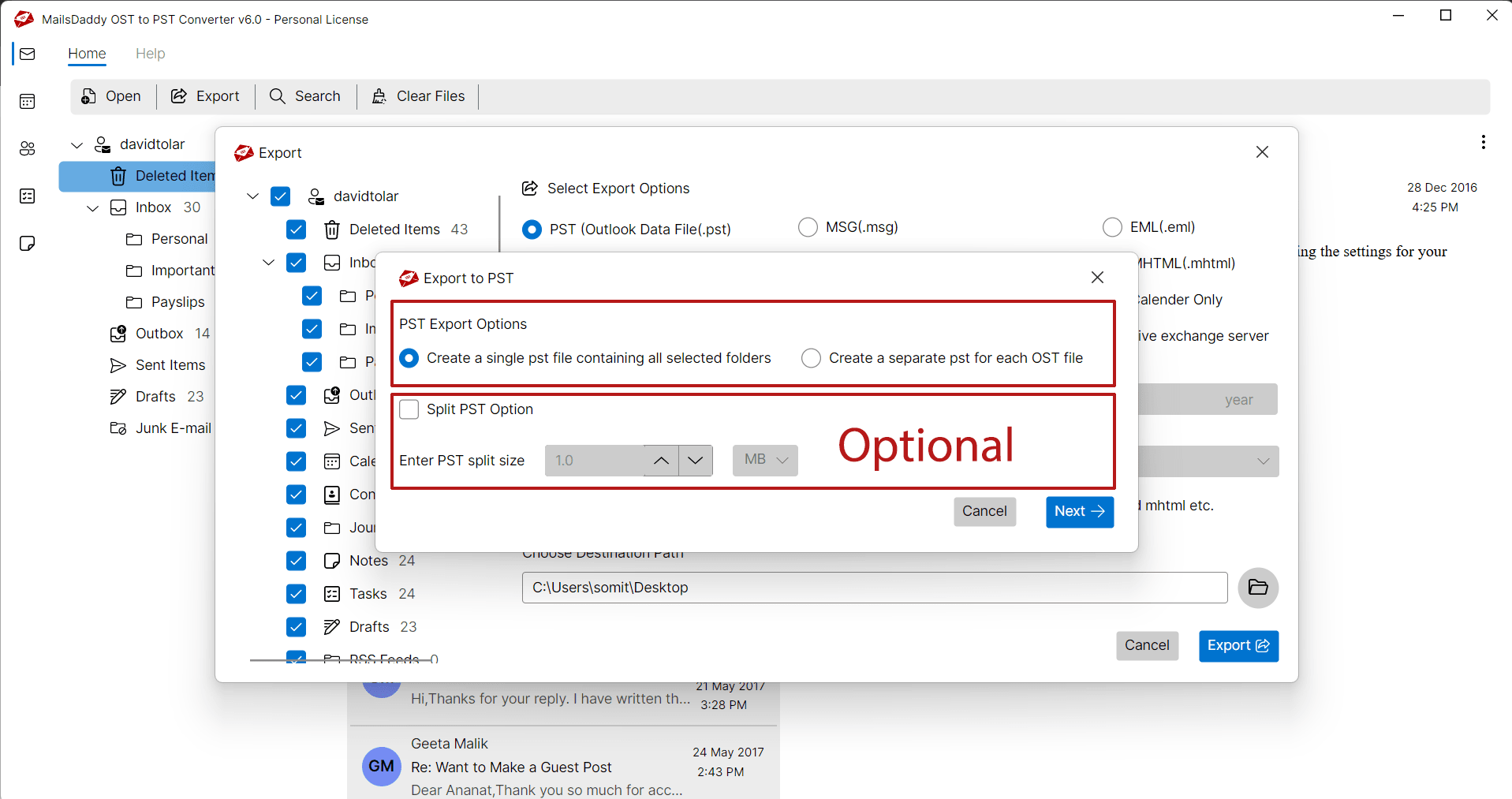This screenshot has width=1512, height=799.
Task: Click the Notes icon in Export tree
Action: click(332, 561)
